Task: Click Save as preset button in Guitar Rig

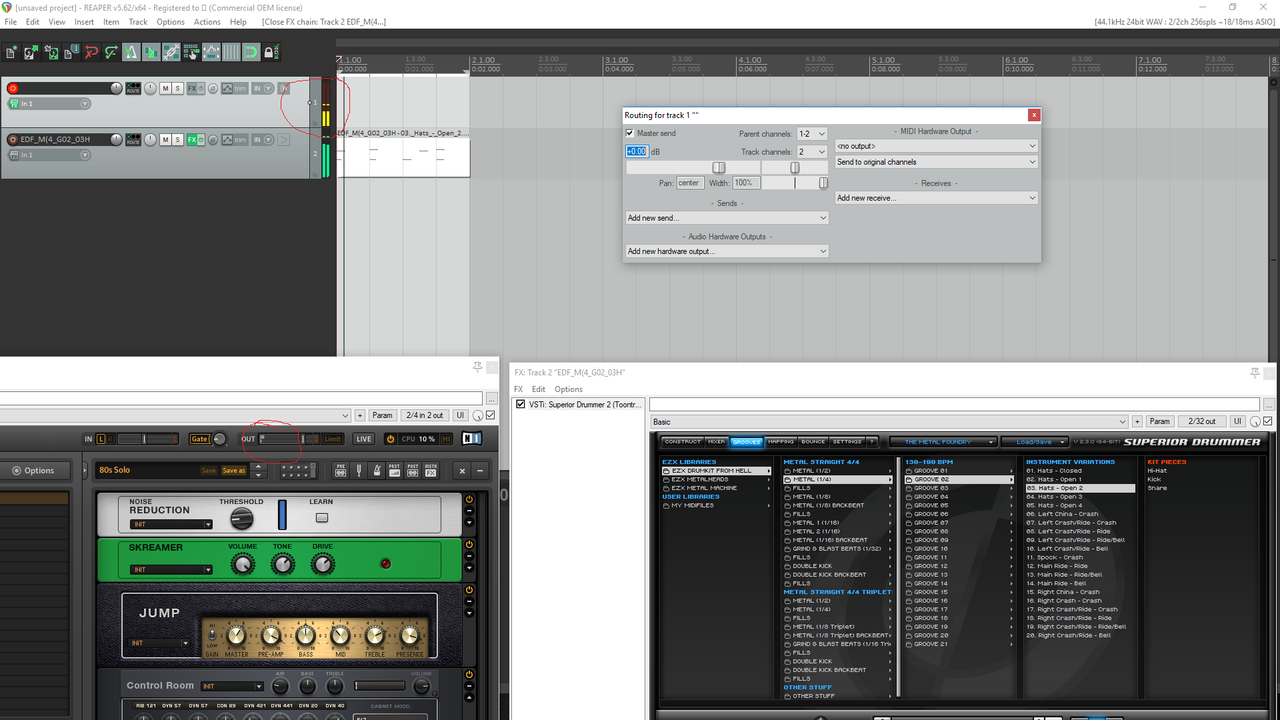Action: click(x=233, y=470)
